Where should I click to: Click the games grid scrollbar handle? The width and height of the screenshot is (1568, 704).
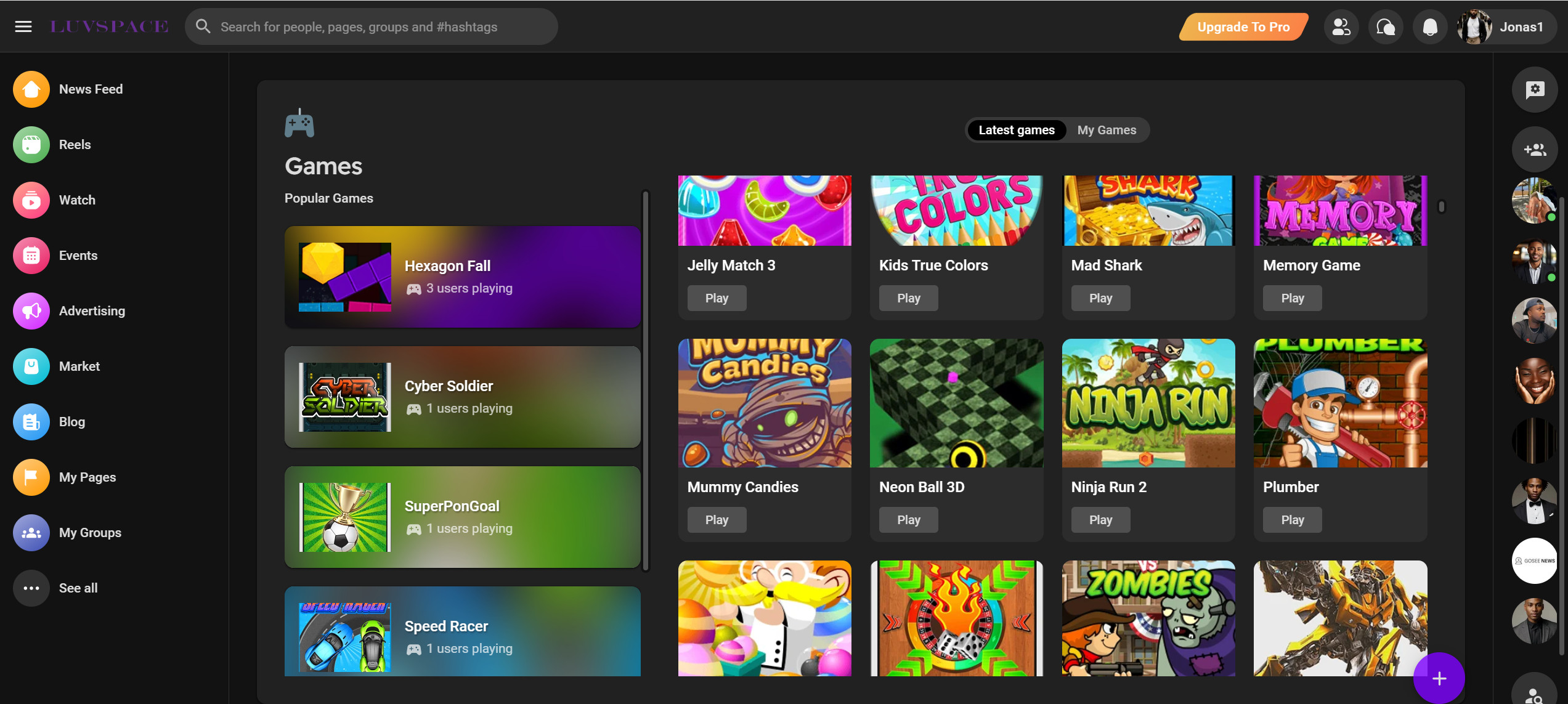click(1442, 206)
